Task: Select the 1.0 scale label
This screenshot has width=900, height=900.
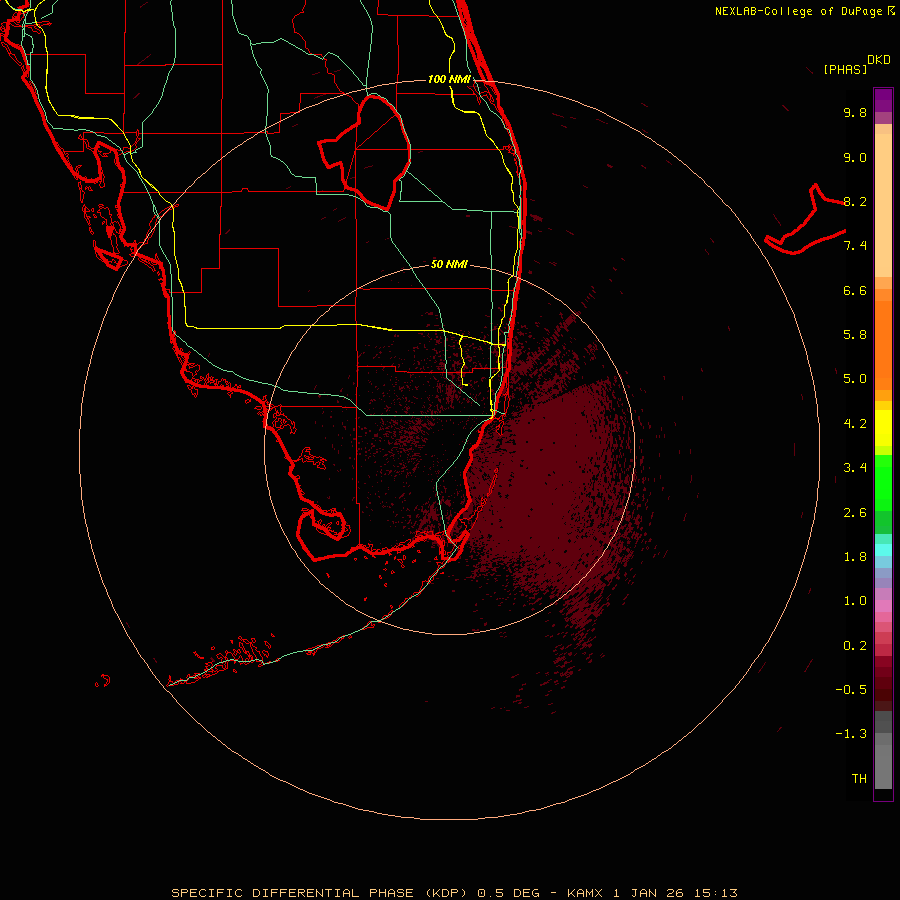Action: pyautogui.click(x=855, y=601)
